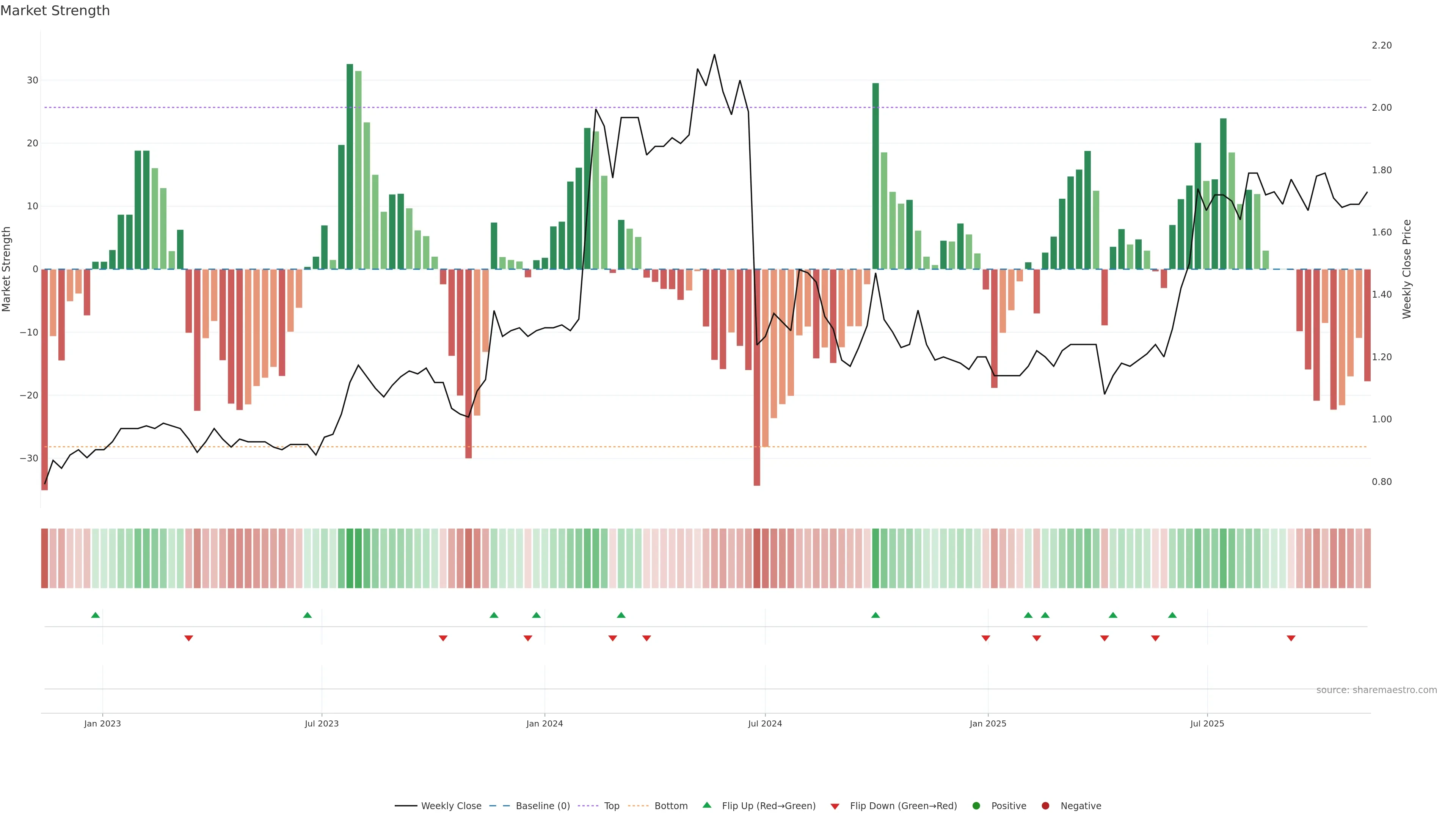1456x819 pixels.
Task: Click the source: sharemaestro.com text
Action: [1376, 690]
